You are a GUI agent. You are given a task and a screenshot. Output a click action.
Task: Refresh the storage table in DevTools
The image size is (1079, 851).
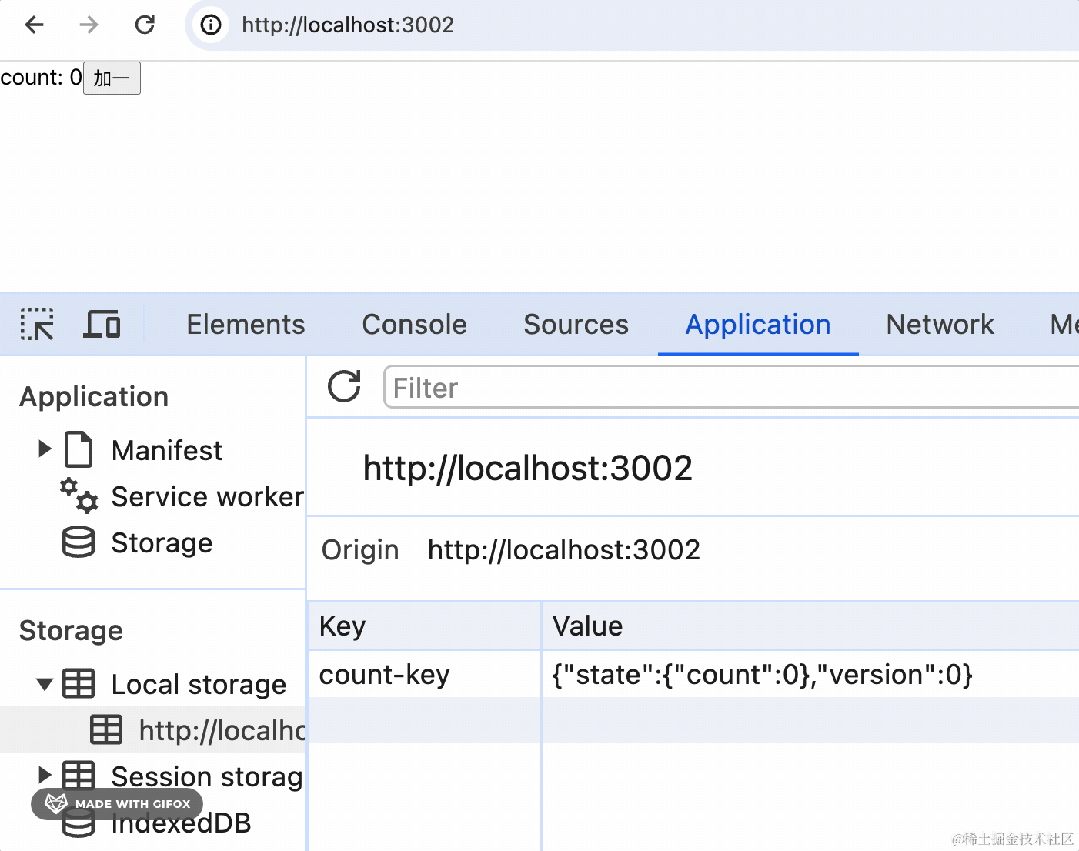coord(344,386)
